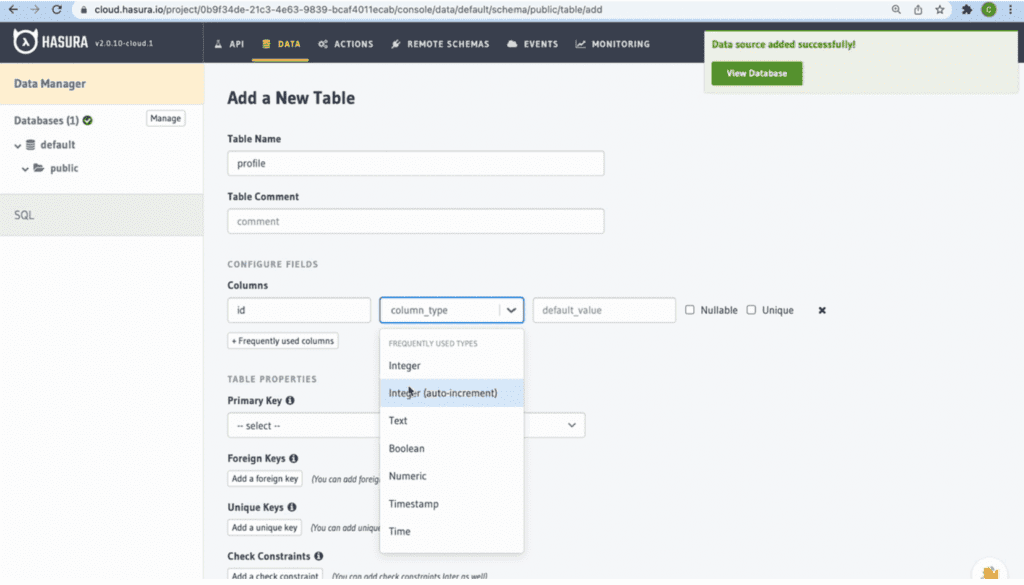This screenshot has width=1024, height=585.
Task: Select Boolean from type list
Action: click(451, 449)
